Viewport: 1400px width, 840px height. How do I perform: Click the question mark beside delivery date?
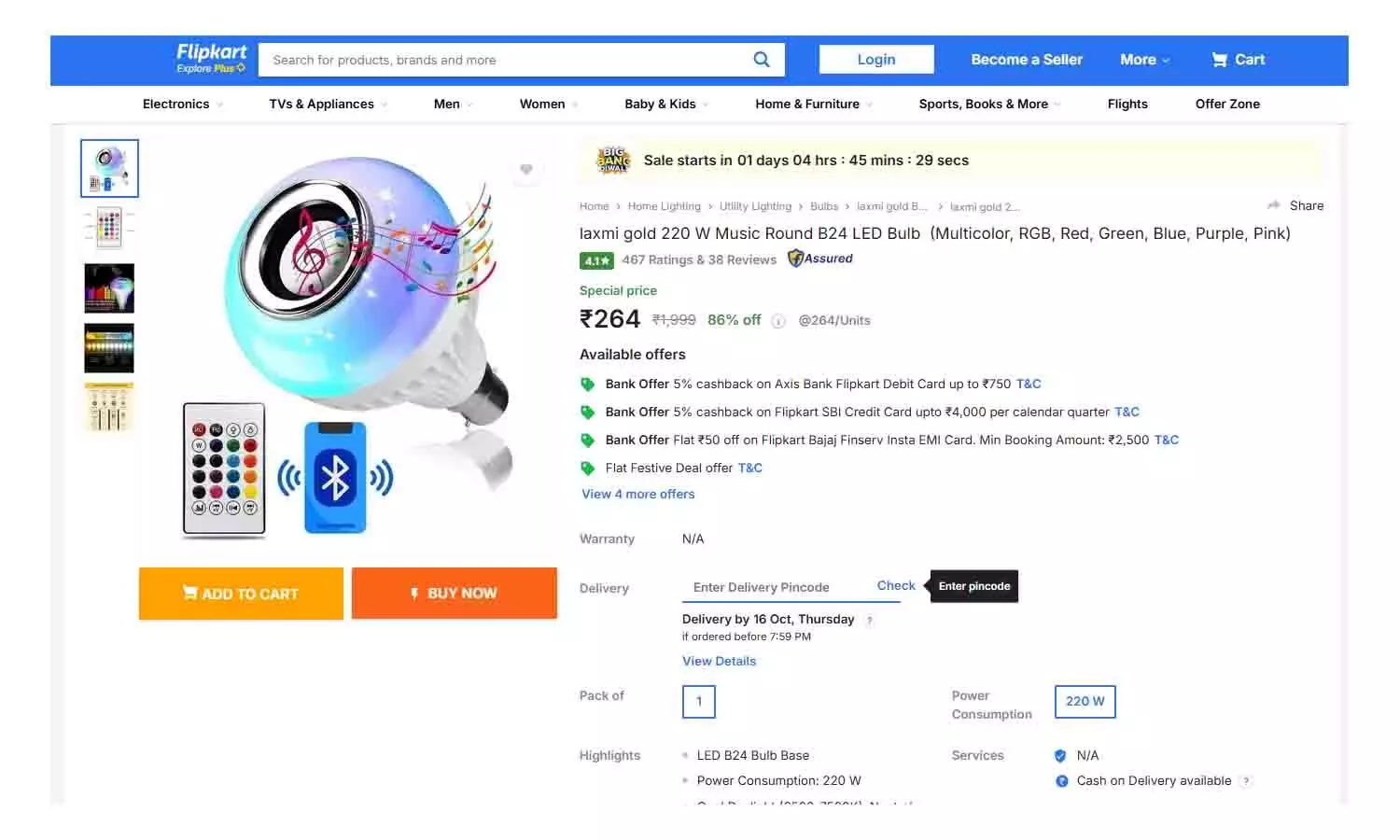tap(869, 620)
